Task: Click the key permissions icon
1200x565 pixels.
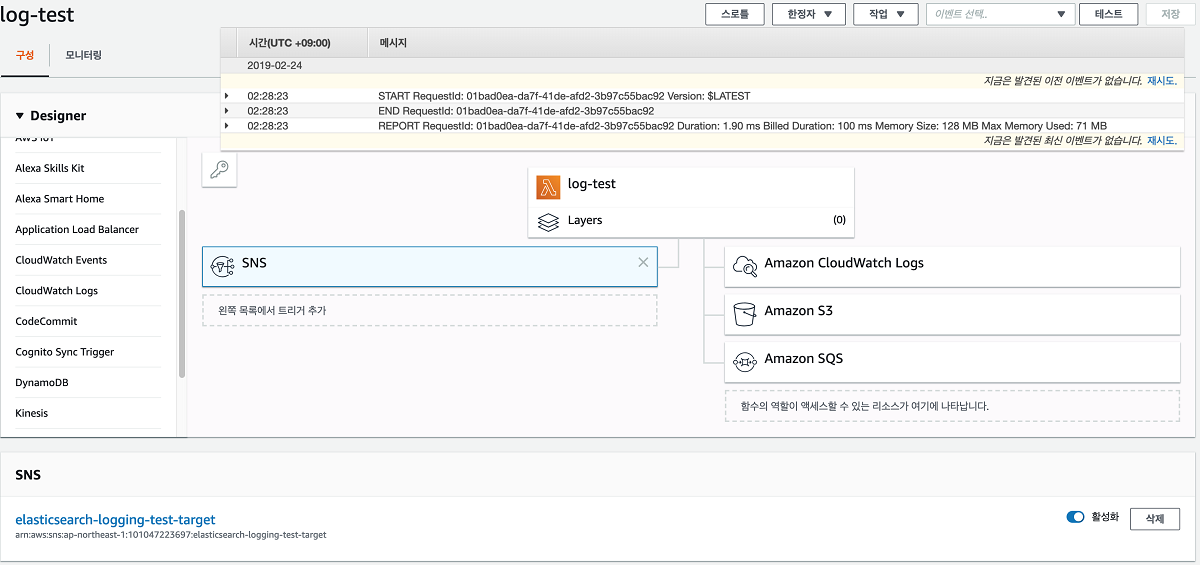Action: (x=219, y=170)
